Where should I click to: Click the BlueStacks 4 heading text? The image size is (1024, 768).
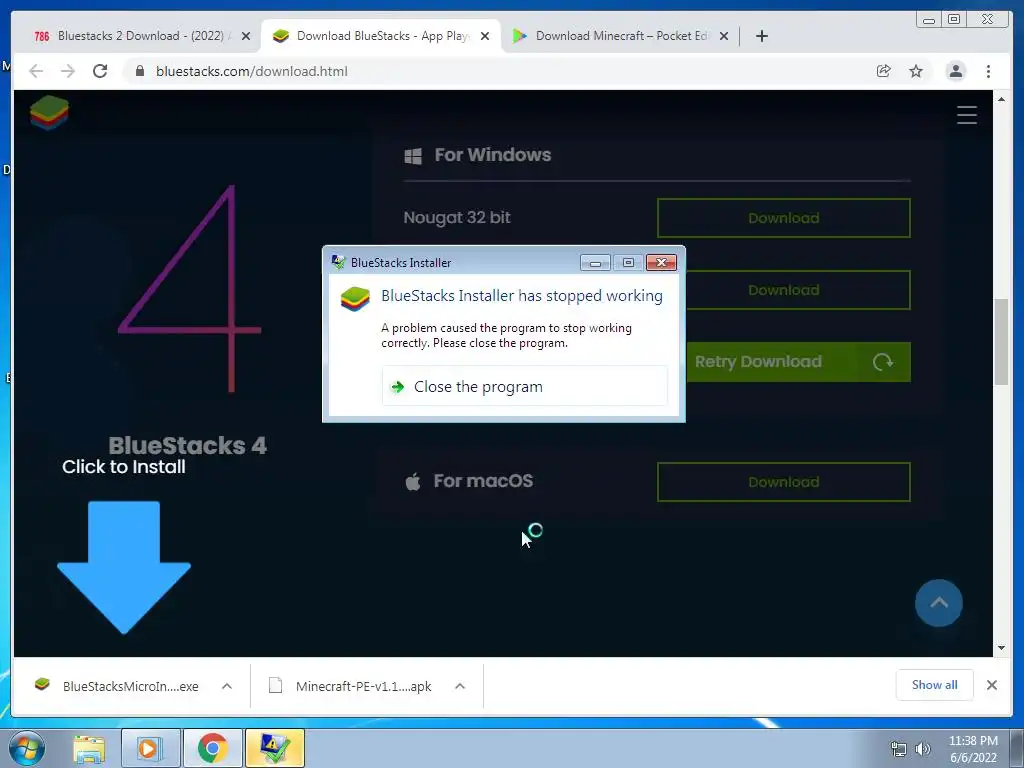187,445
